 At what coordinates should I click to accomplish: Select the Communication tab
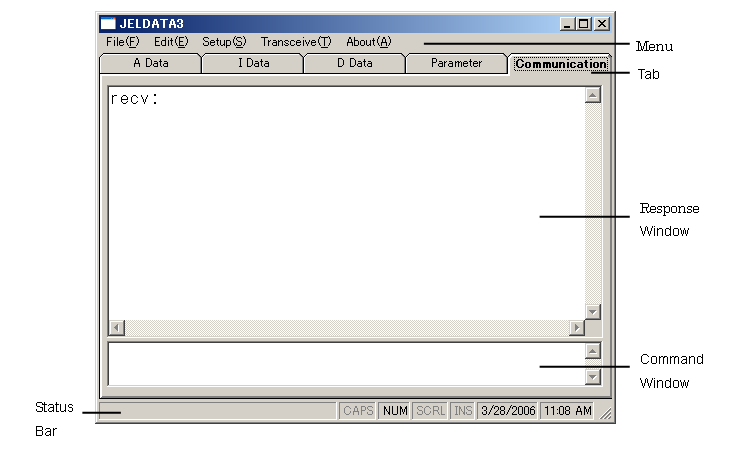pos(560,64)
